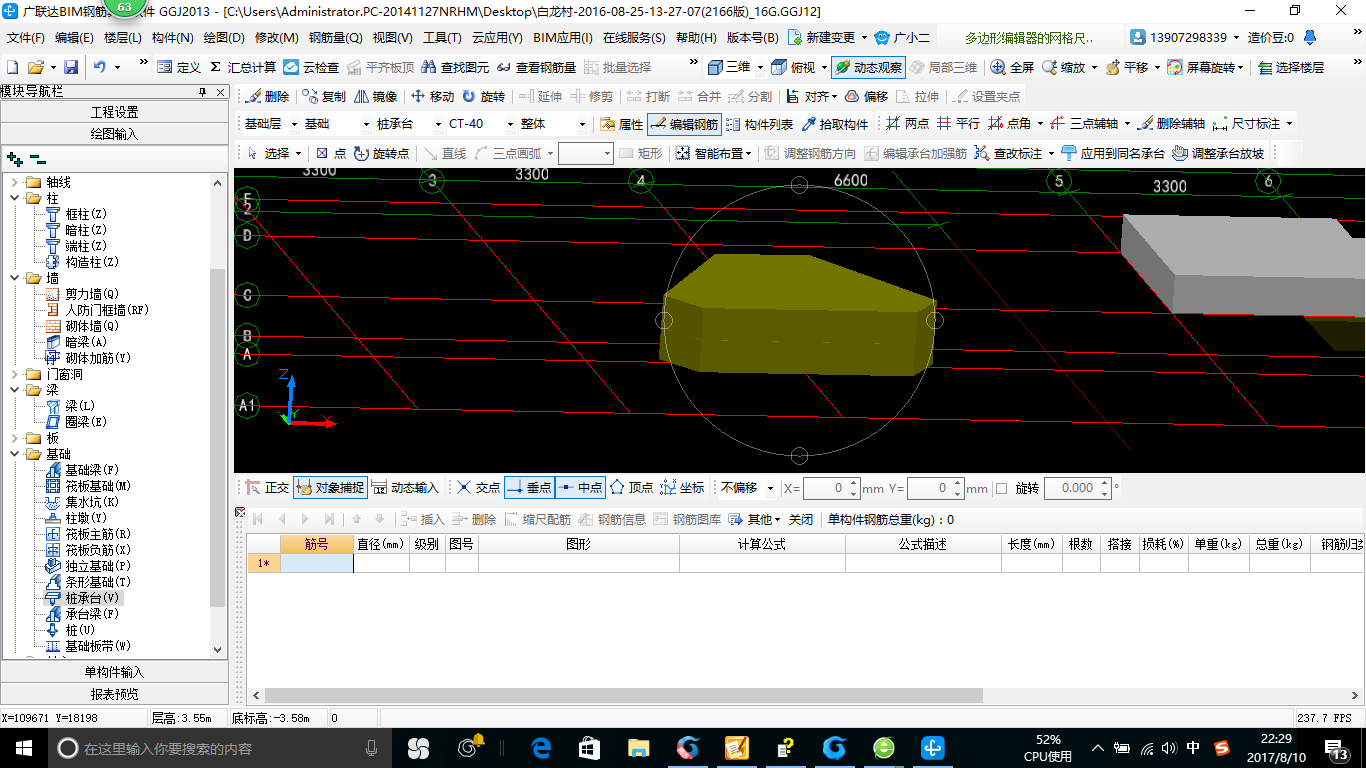Collapse the 基础 tree node
This screenshot has height=768, width=1366.
[14, 454]
